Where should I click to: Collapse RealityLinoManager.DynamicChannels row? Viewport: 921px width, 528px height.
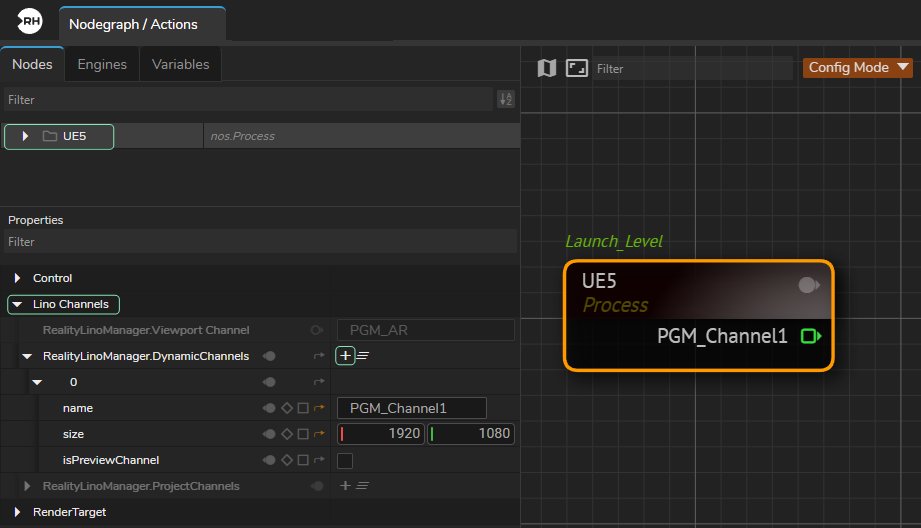click(x=27, y=356)
